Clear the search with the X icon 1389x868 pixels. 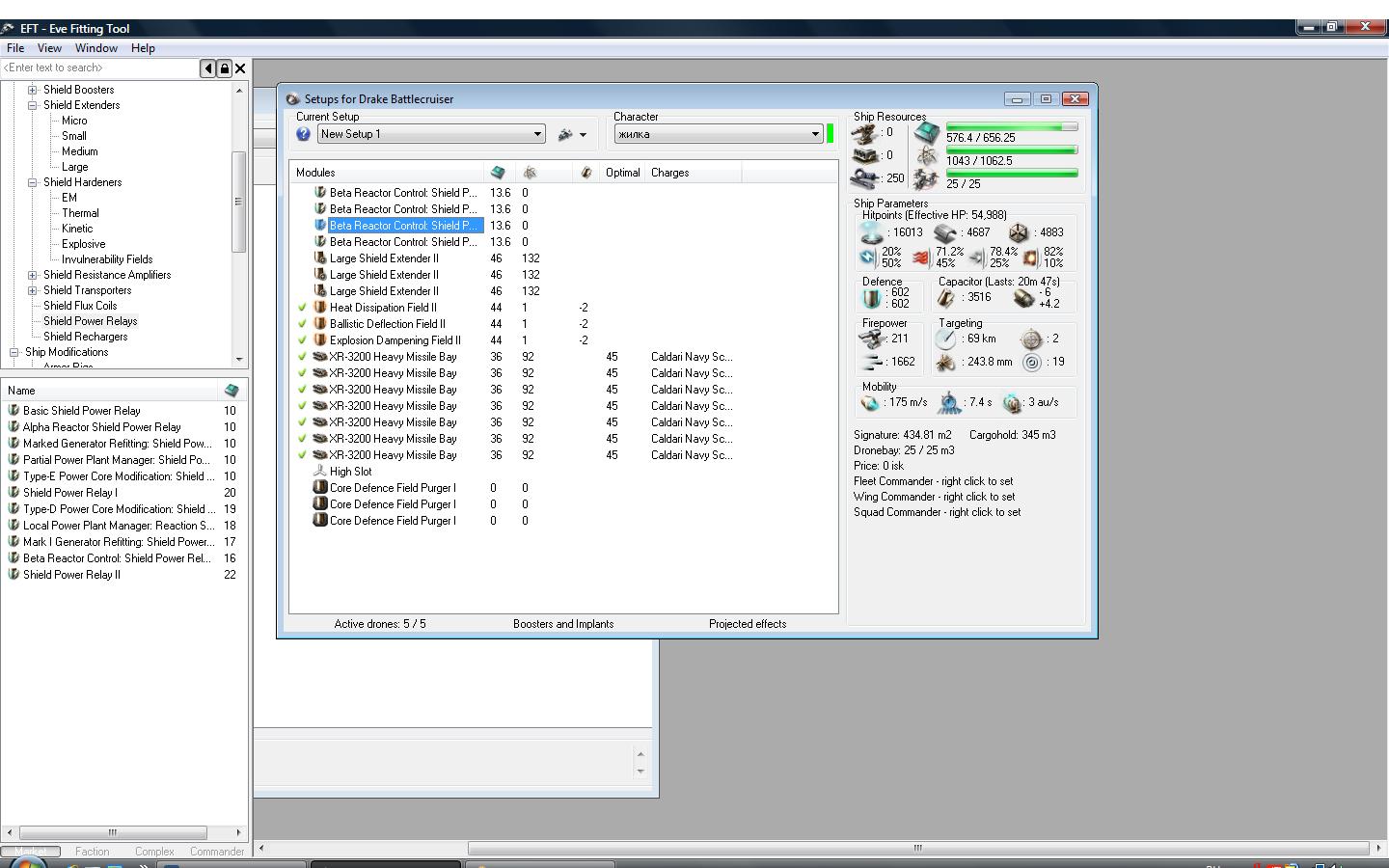click(x=240, y=68)
